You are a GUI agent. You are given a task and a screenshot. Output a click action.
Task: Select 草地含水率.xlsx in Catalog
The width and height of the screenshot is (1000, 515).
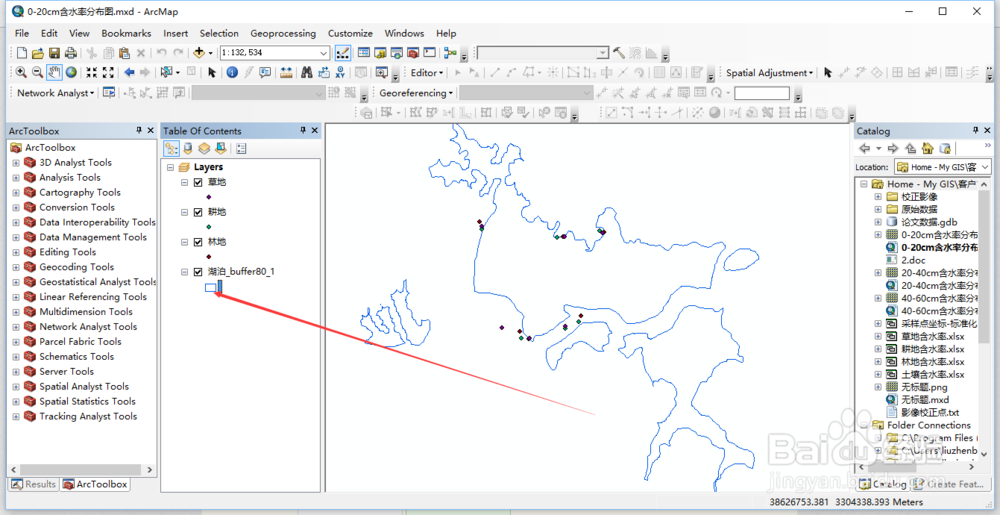tap(932, 337)
